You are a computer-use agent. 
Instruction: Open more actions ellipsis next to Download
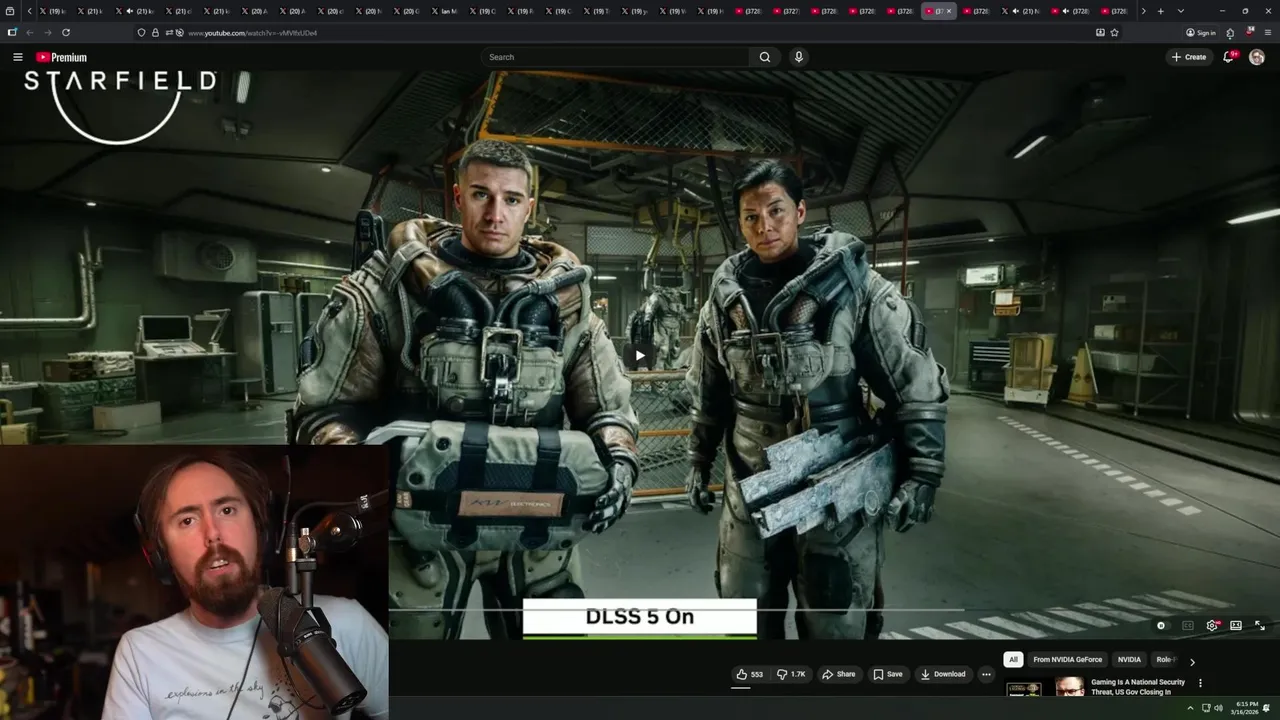tap(986, 674)
